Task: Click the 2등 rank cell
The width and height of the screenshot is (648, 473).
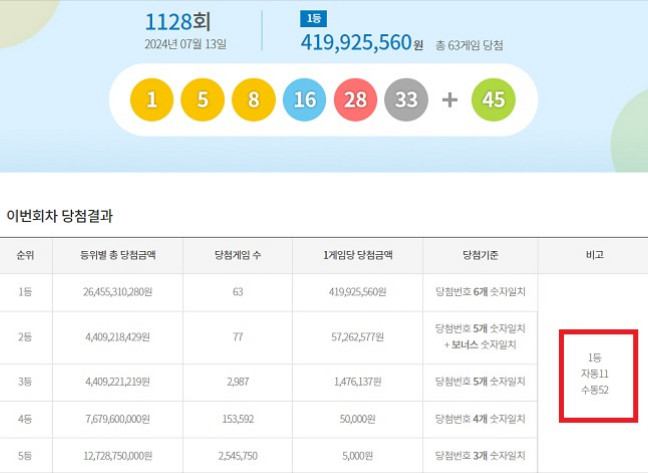Action: click(x=25, y=337)
